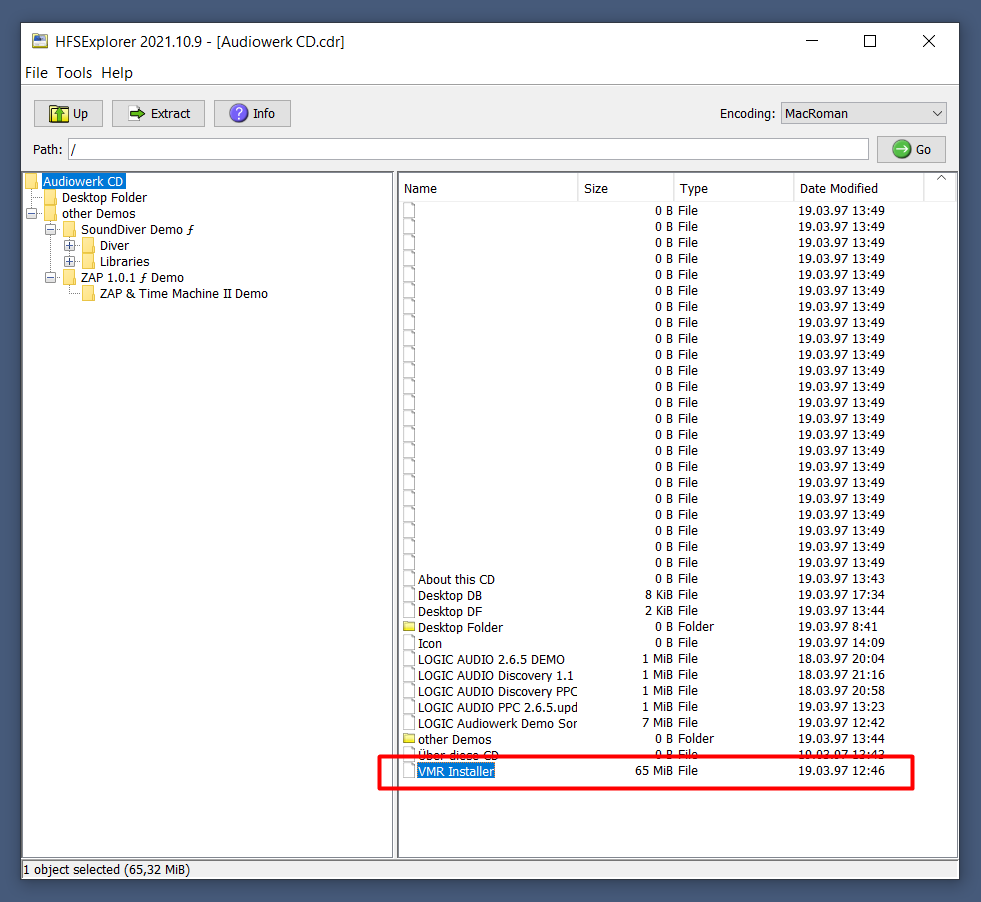
Task: Click folder icon of Desktop Folder row
Action: [x=409, y=626]
